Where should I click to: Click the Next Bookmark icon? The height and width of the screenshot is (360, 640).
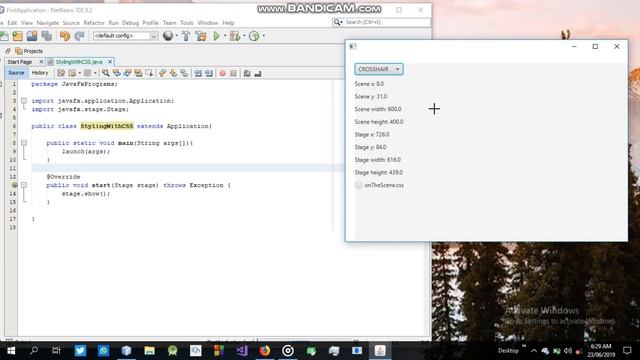pos(173,73)
